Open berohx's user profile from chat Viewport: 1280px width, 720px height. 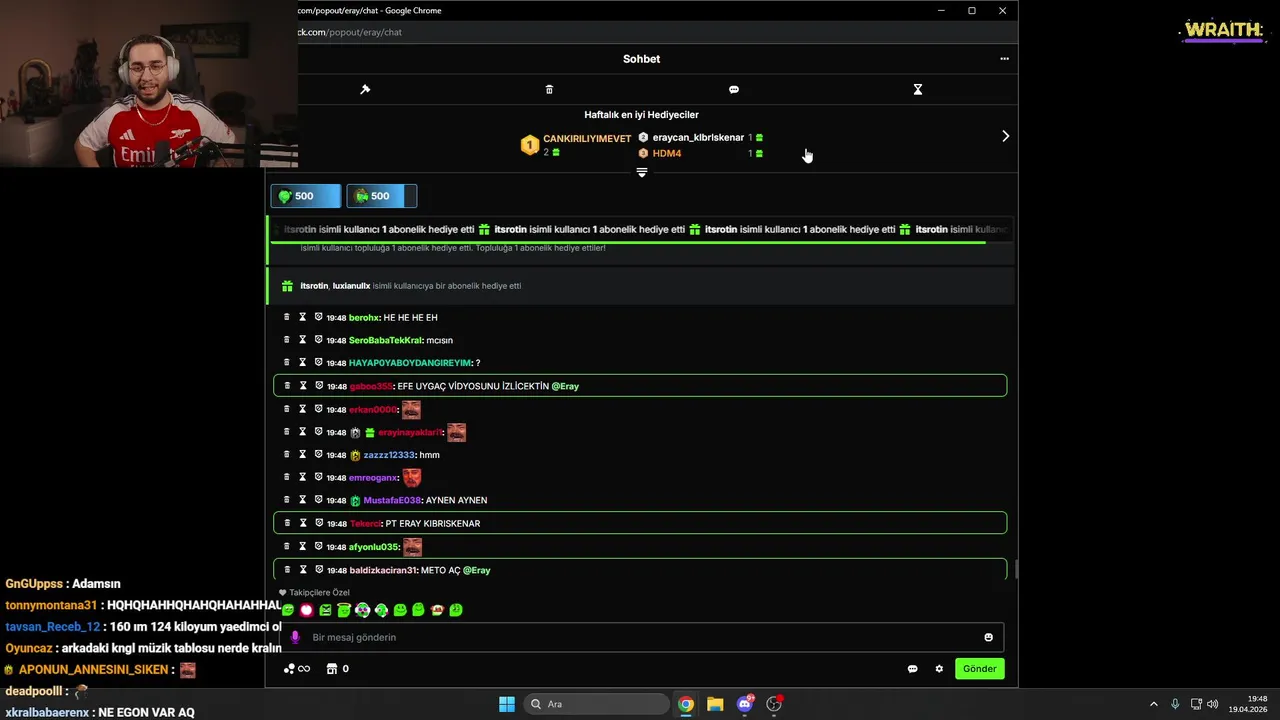tap(363, 318)
